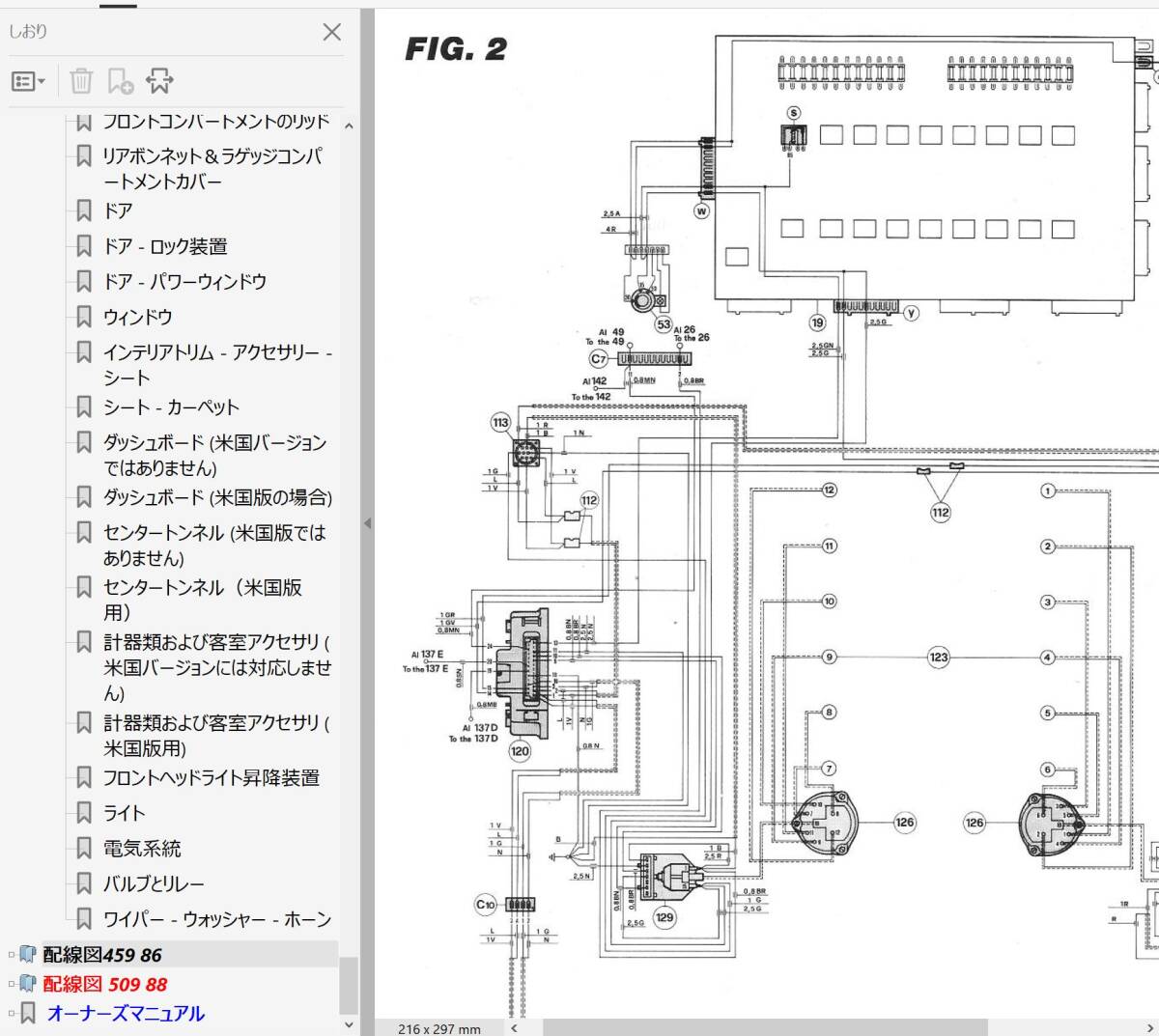
Task: Click bookmark icon beside ドア - パワーウィンドウ
Action: (x=84, y=282)
